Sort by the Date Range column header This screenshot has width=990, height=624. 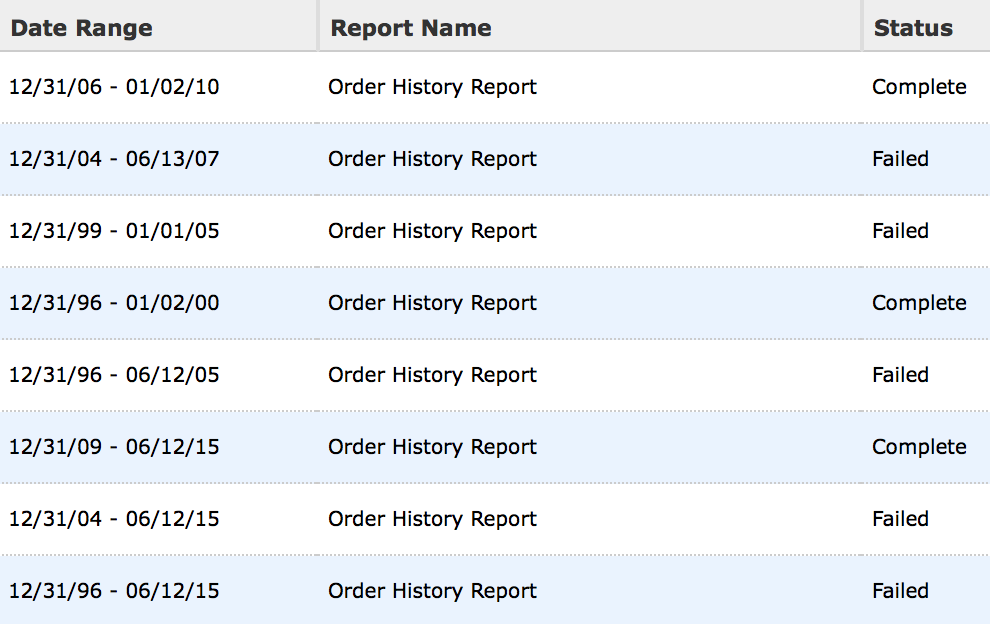click(x=82, y=28)
